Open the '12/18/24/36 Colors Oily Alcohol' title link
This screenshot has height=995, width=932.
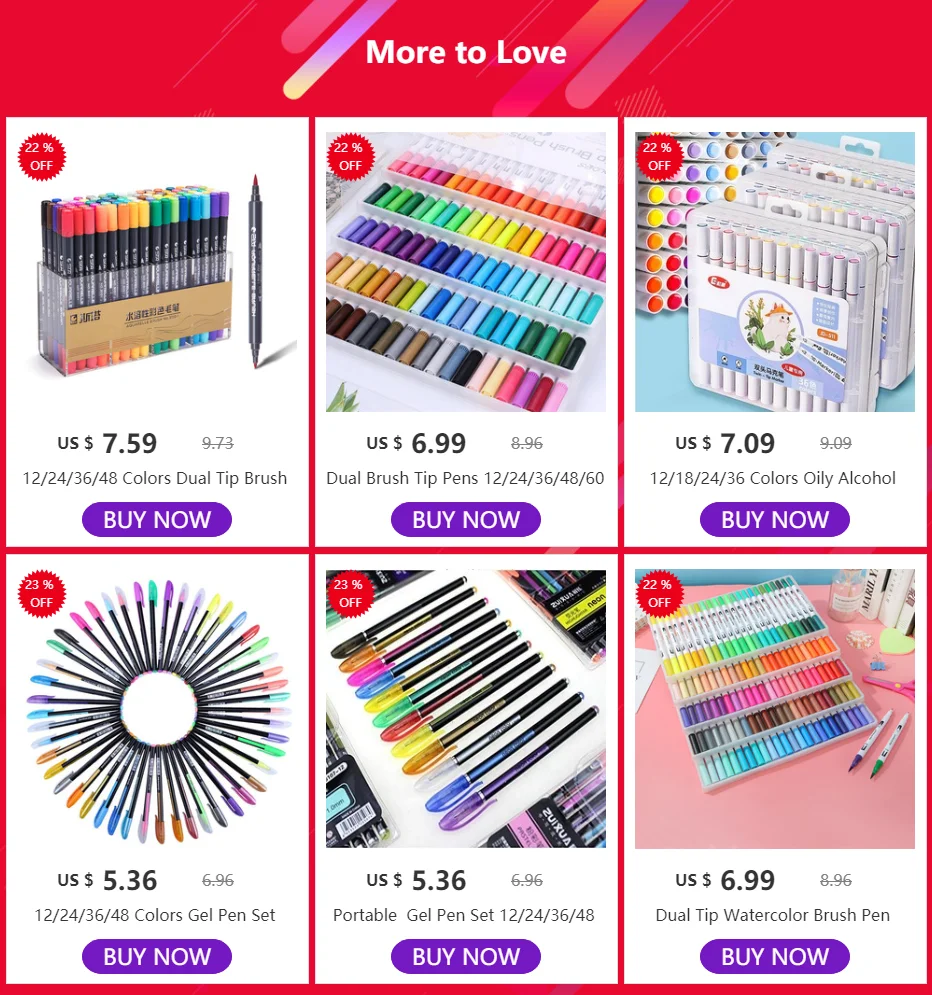(772, 478)
